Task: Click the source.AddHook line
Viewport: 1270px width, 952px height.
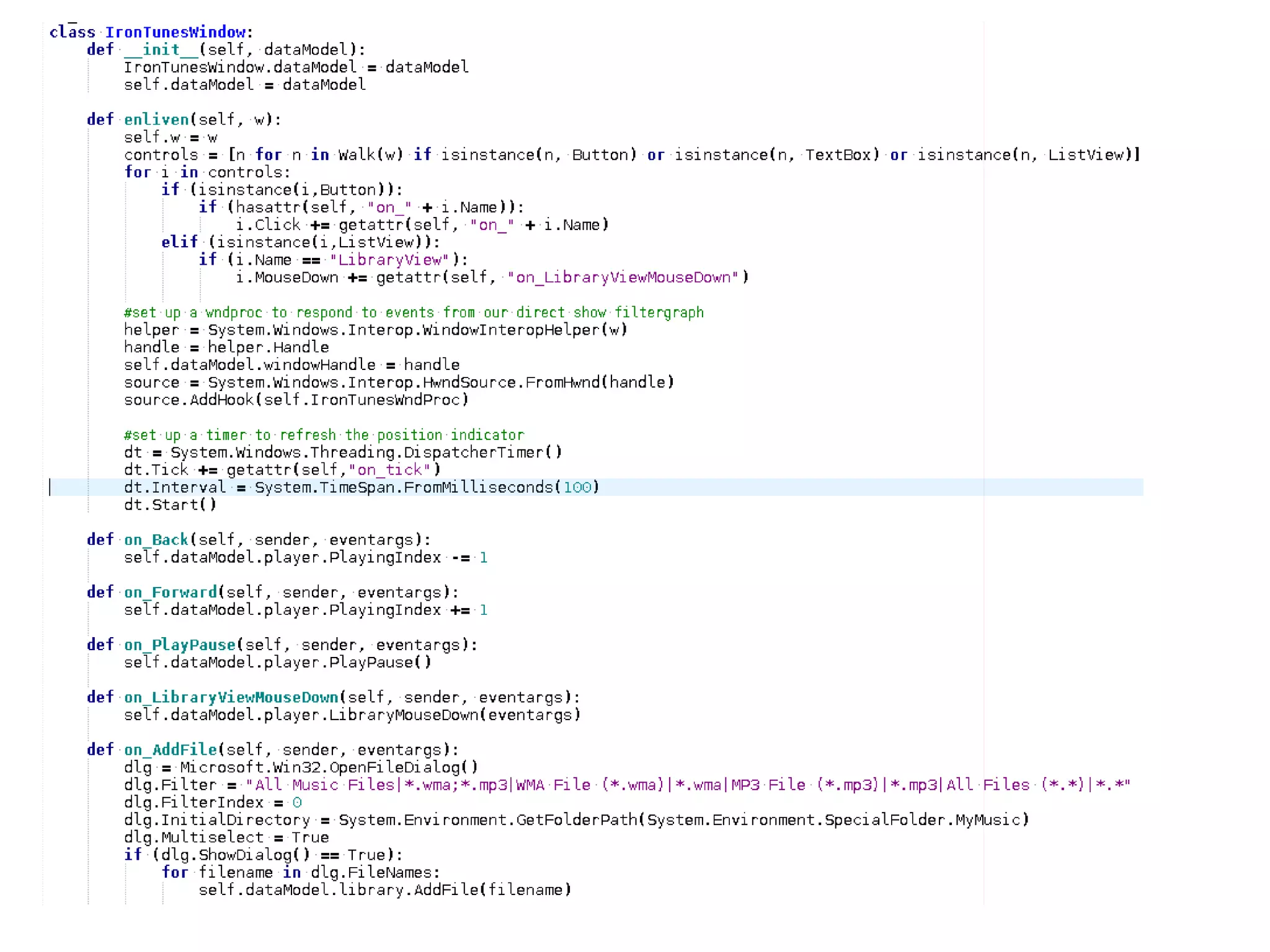Action: pyautogui.click(x=296, y=400)
